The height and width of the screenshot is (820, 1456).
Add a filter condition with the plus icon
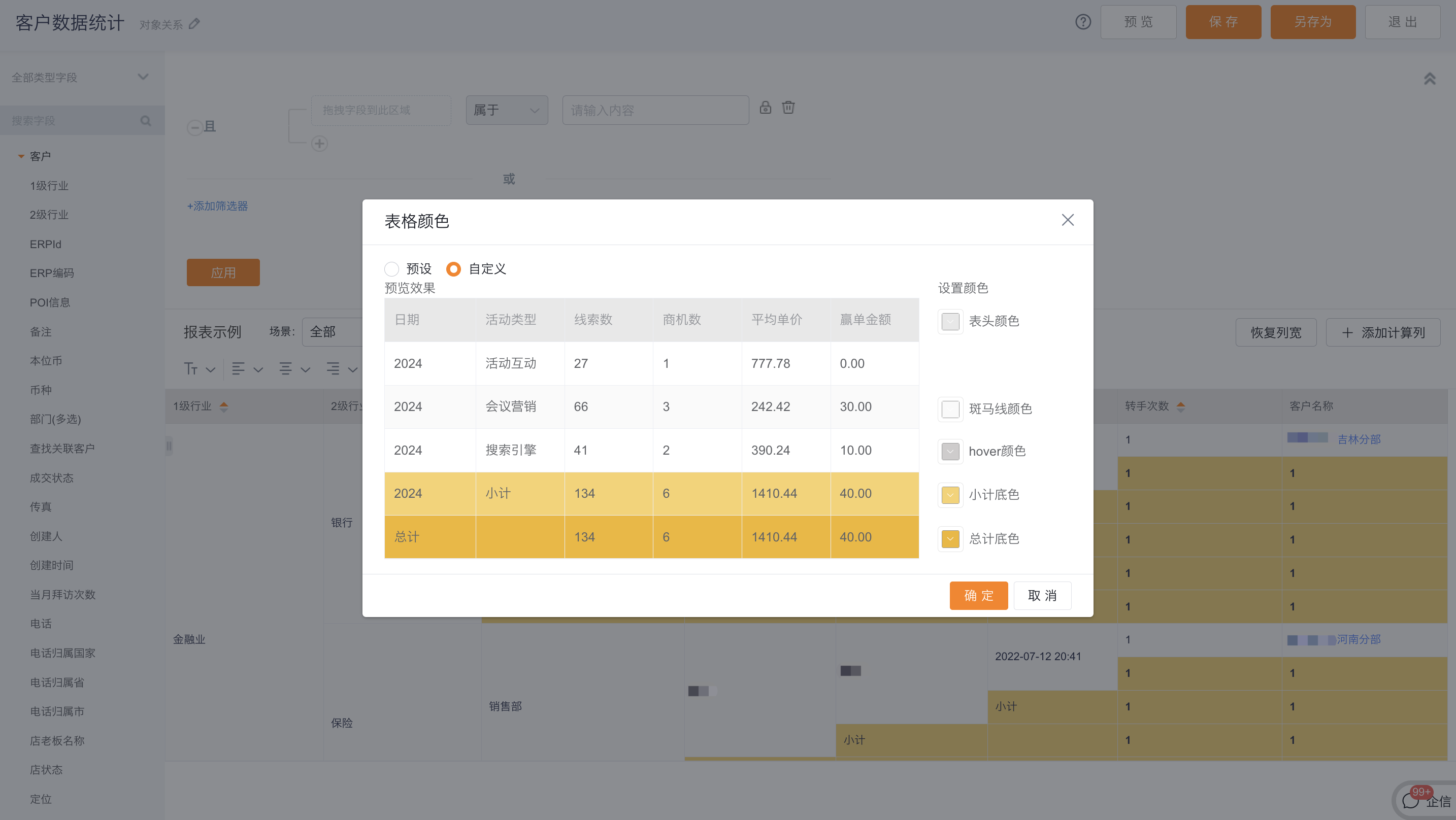click(320, 144)
